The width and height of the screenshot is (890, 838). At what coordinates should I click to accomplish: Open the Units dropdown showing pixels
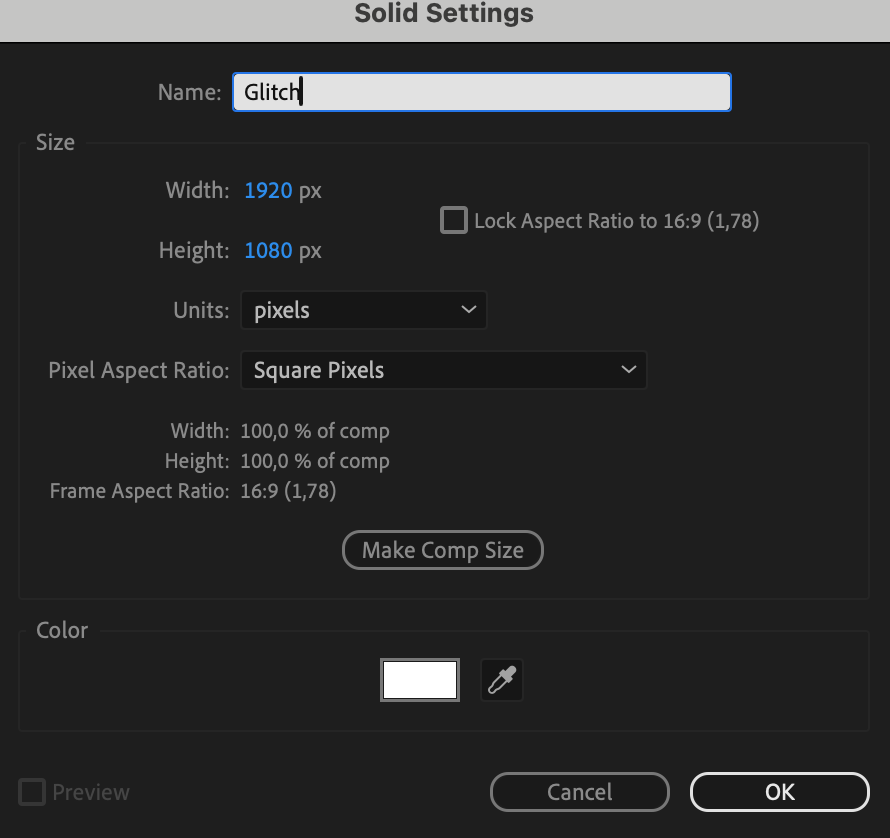pyautogui.click(x=363, y=310)
